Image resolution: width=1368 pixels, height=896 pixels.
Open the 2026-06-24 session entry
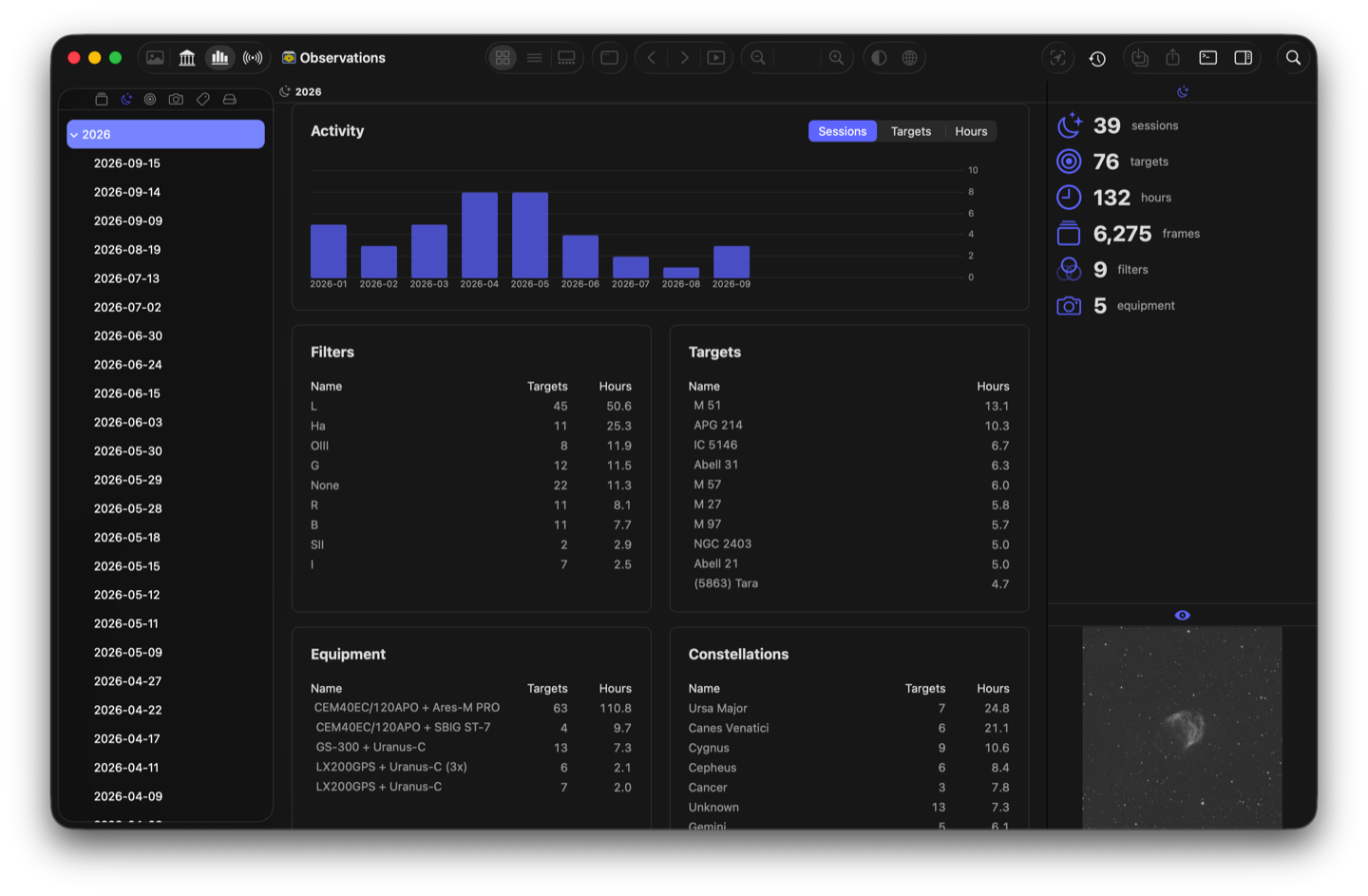165,365
